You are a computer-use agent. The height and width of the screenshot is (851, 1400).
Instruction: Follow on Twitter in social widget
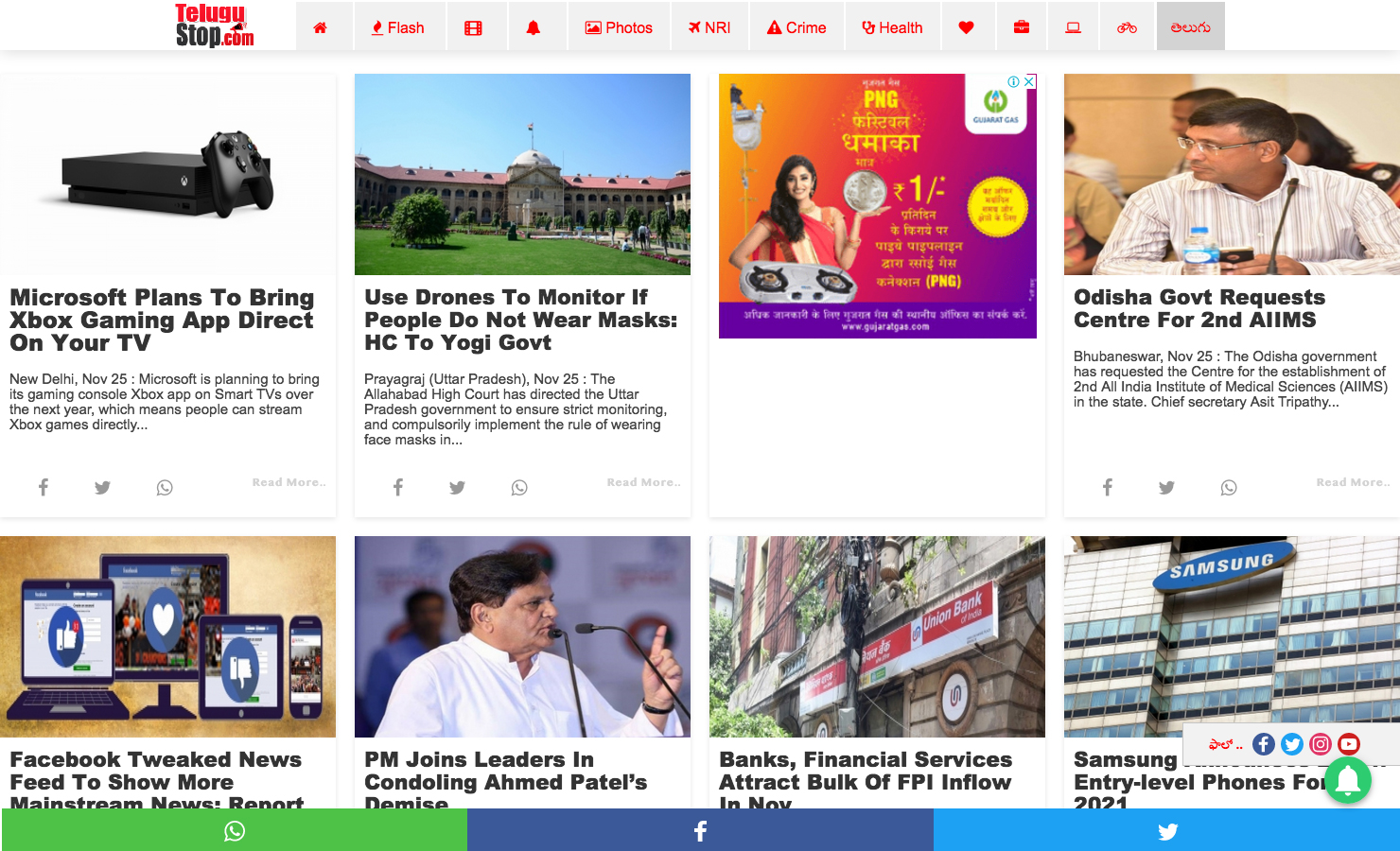pos(1292,744)
